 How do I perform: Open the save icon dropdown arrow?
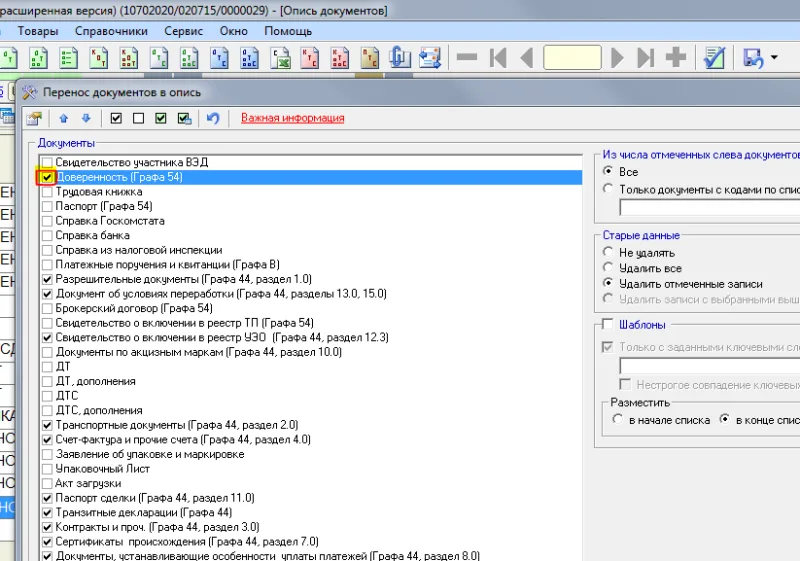point(774,57)
